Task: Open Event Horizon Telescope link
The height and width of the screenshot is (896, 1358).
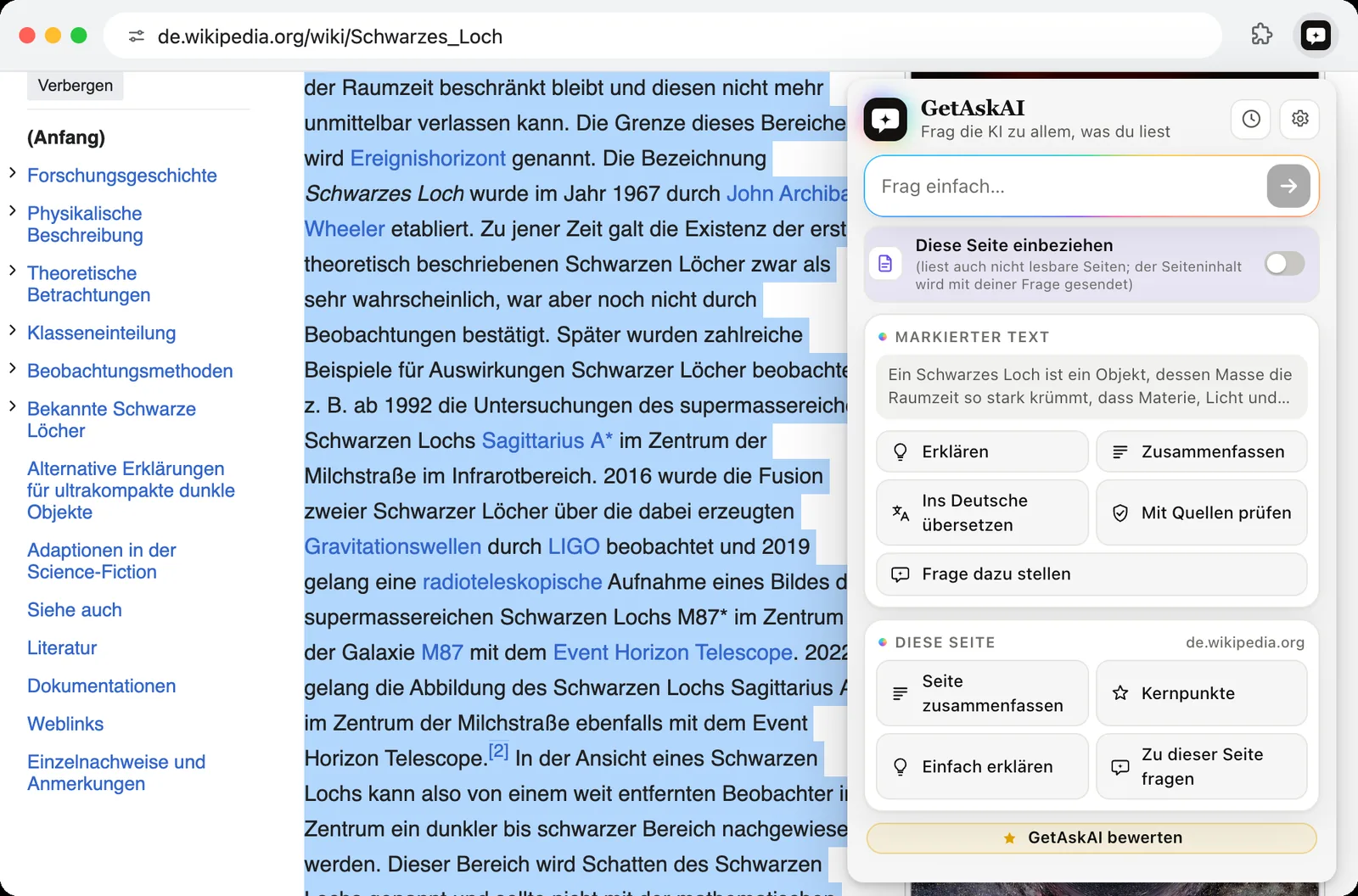Action: (x=673, y=652)
